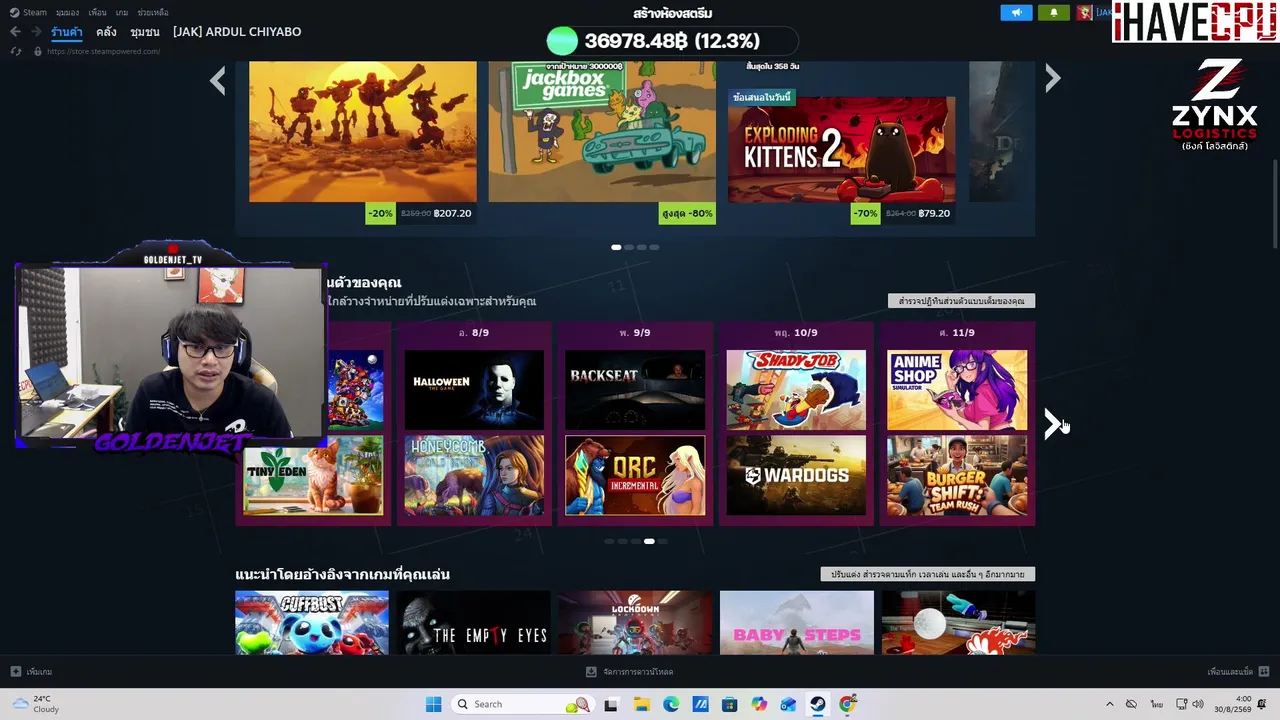Open จัดการการดาวน์โหลด downloads manager
1280x720 pixels.
point(630,672)
